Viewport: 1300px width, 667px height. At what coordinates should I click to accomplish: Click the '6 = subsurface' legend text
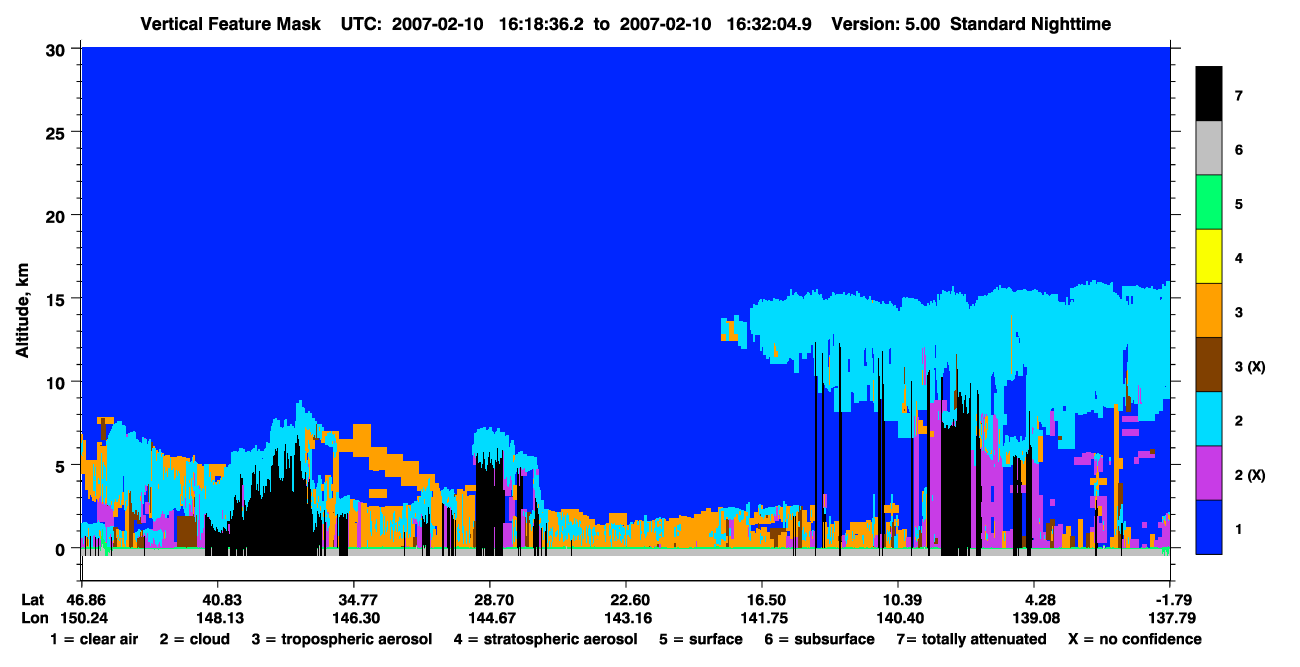[819, 639]
